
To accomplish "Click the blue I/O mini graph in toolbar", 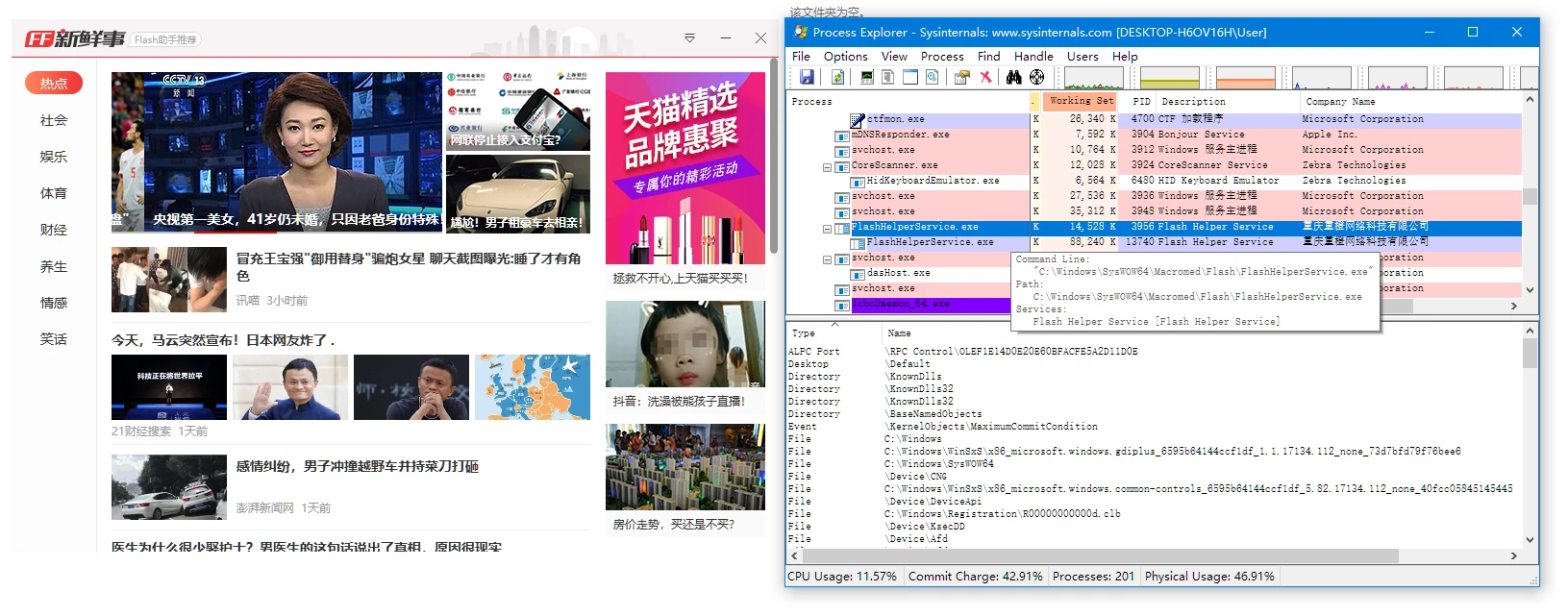I will click(1322, 78).
